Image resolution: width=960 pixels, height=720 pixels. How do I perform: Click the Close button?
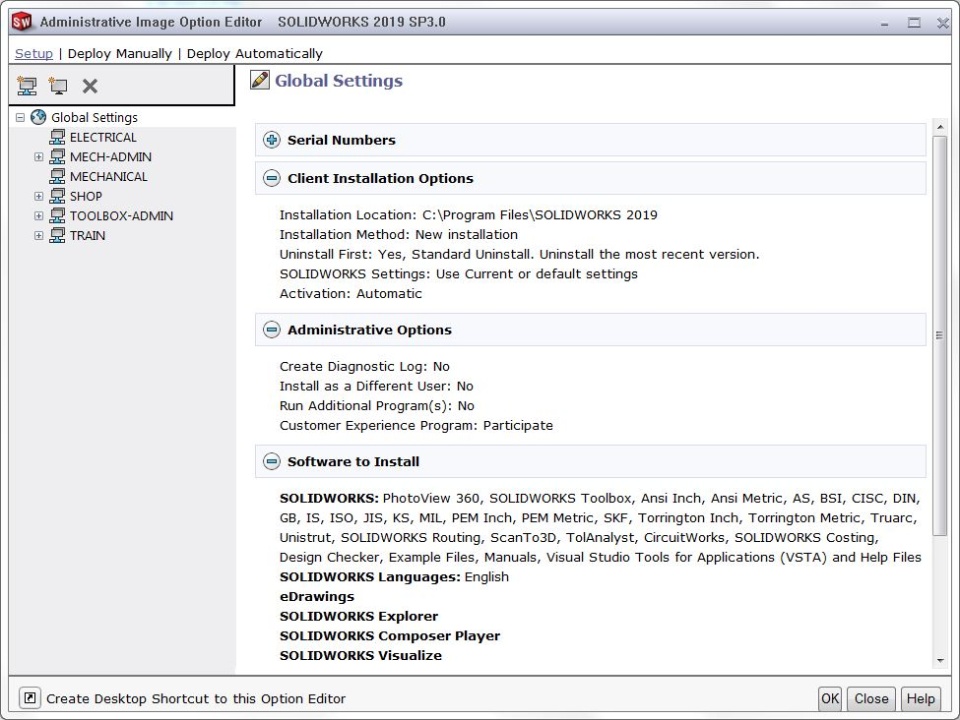(x=871, y=699)
